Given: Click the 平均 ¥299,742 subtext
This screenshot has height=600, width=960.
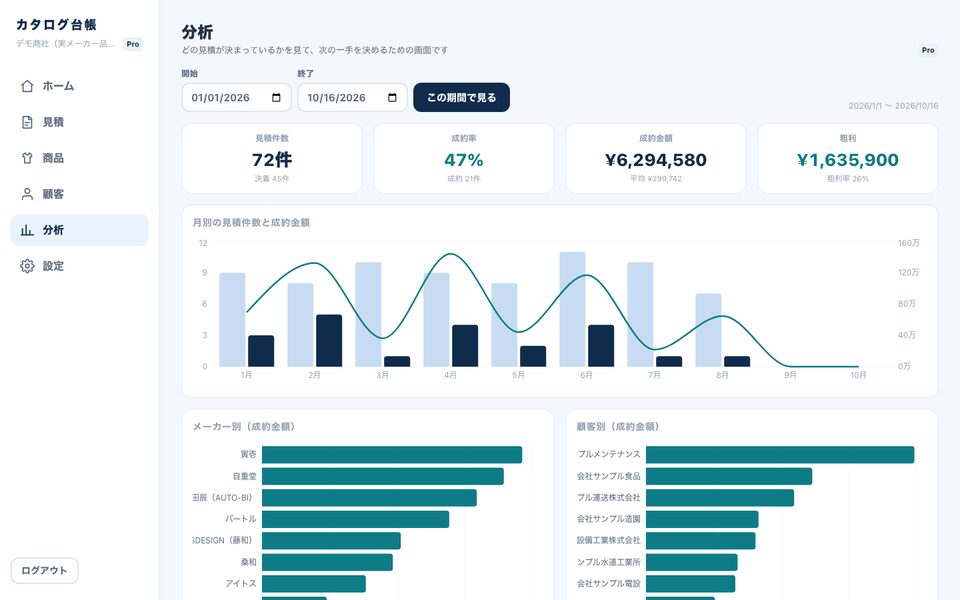Looking at the screenshot, I should click(x=656, y=179).
